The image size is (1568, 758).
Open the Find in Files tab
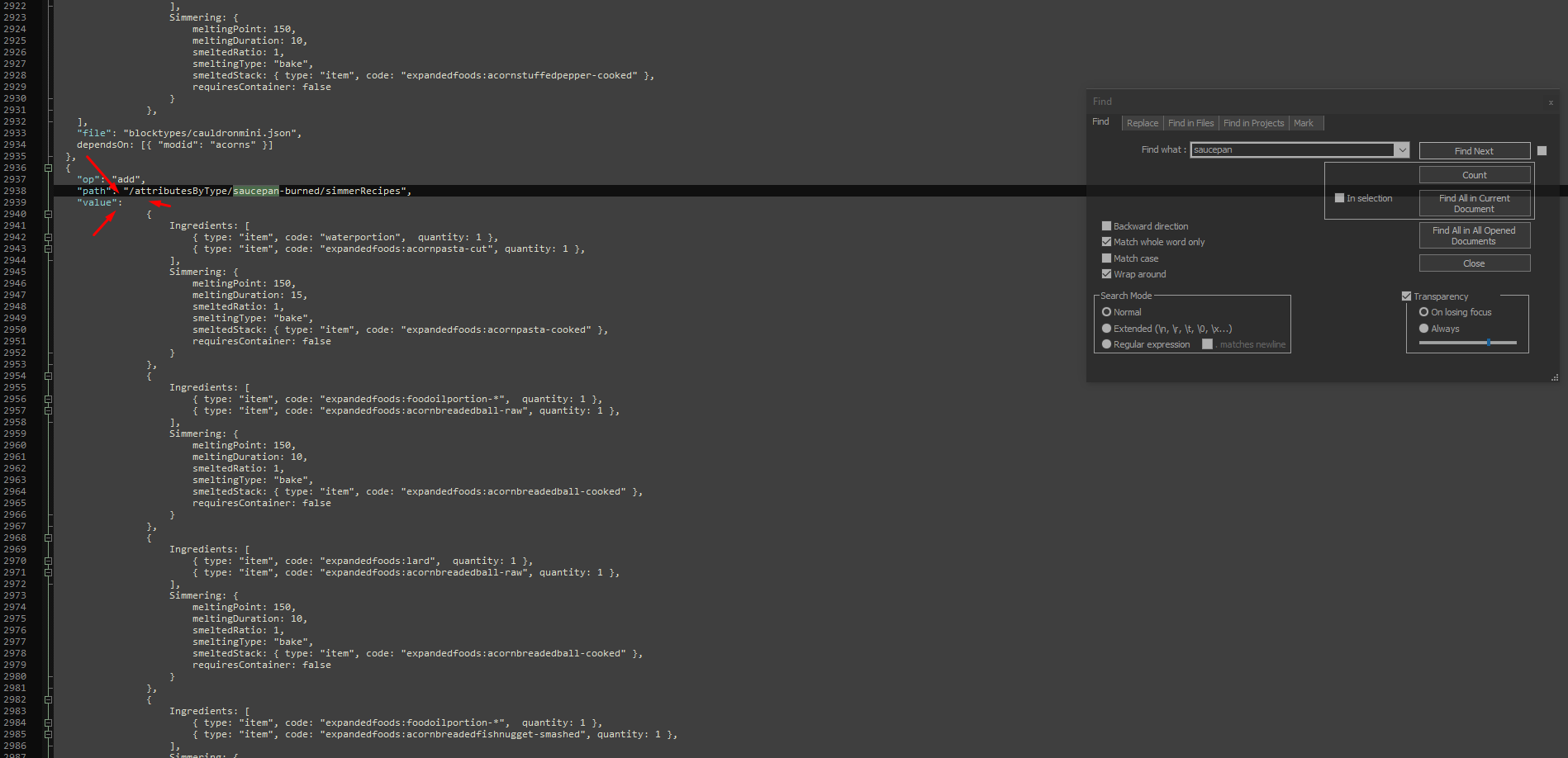(x=1190, y=123)
